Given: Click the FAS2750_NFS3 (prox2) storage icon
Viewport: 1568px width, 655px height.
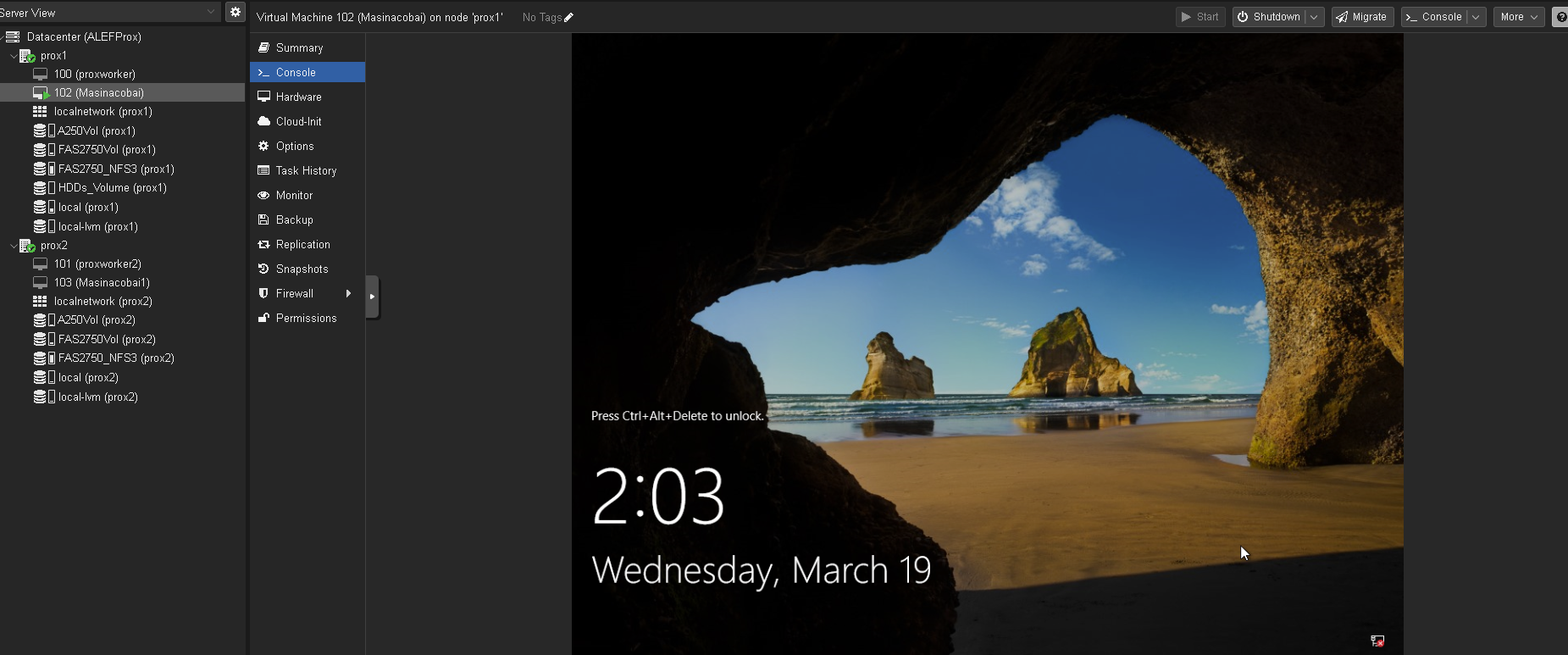Looking at the screenshot, I should tap(44, 358).
